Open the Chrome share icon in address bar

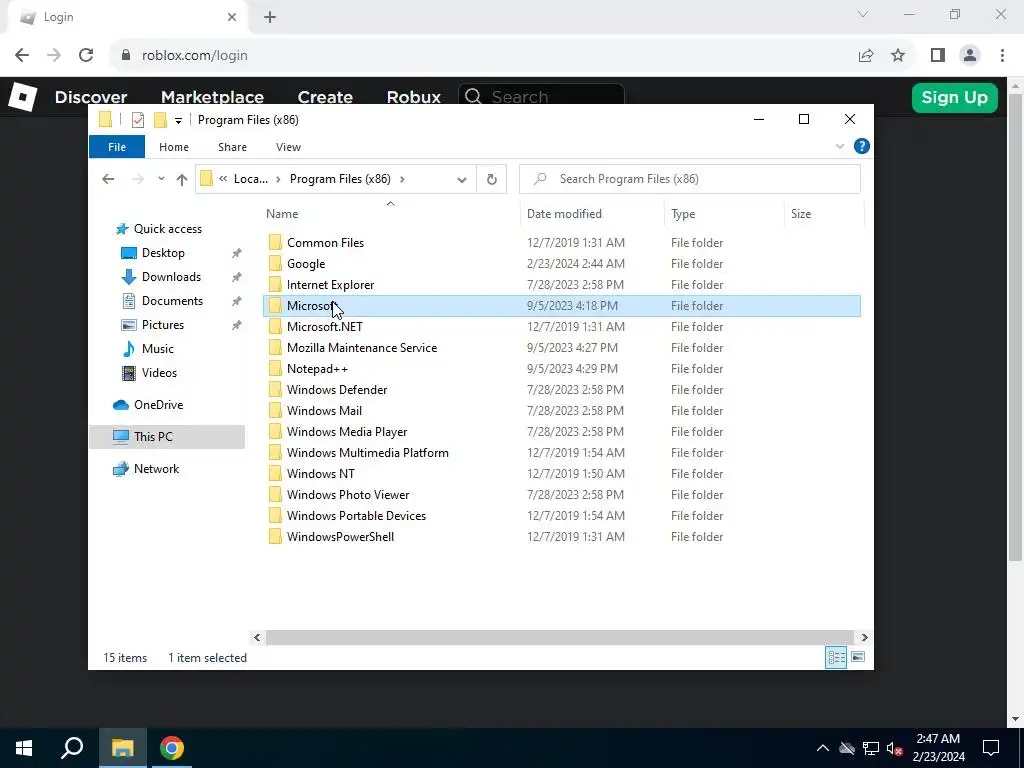point(866,56)
